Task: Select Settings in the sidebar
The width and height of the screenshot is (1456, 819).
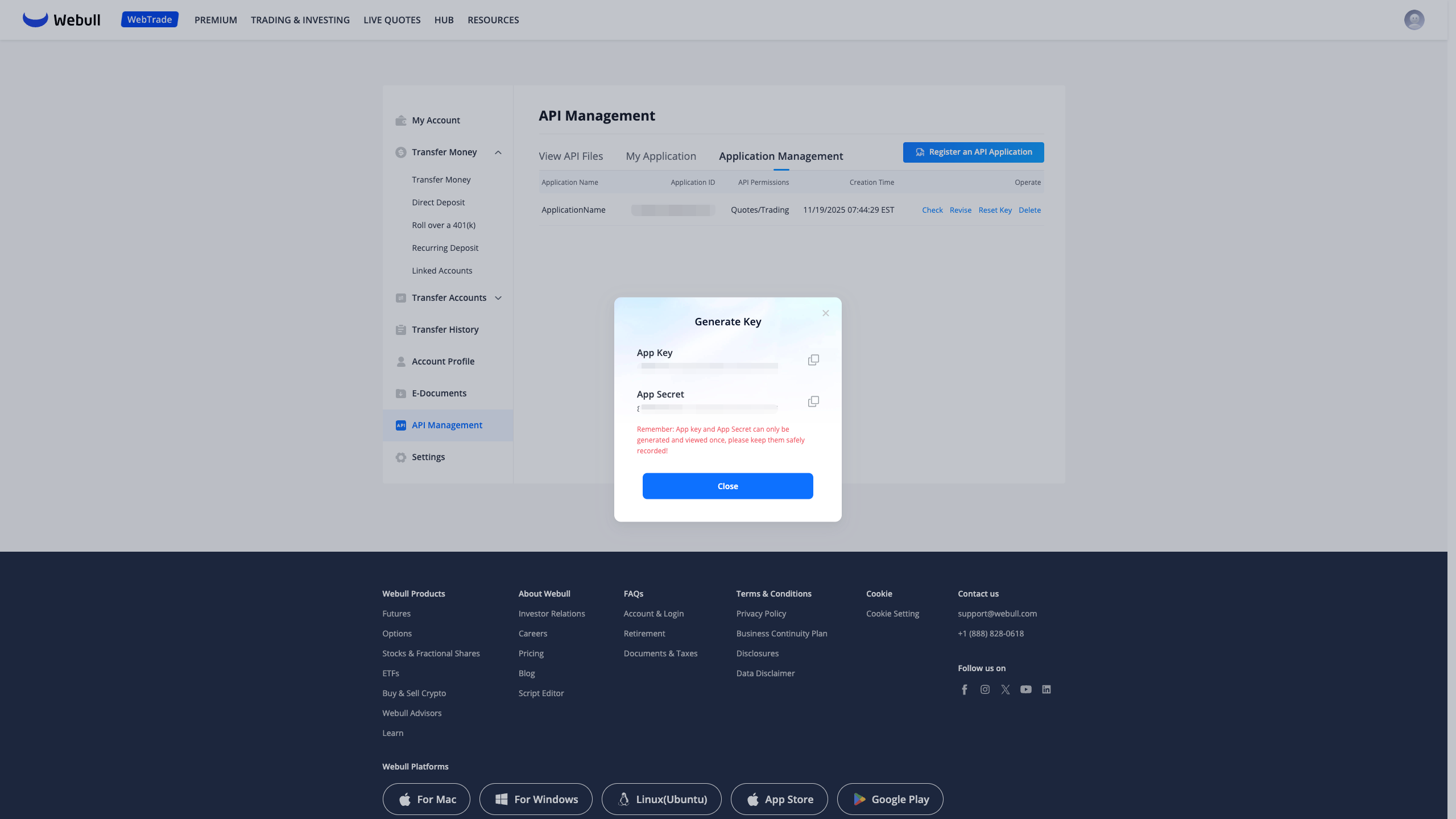Action: [428, 457]
